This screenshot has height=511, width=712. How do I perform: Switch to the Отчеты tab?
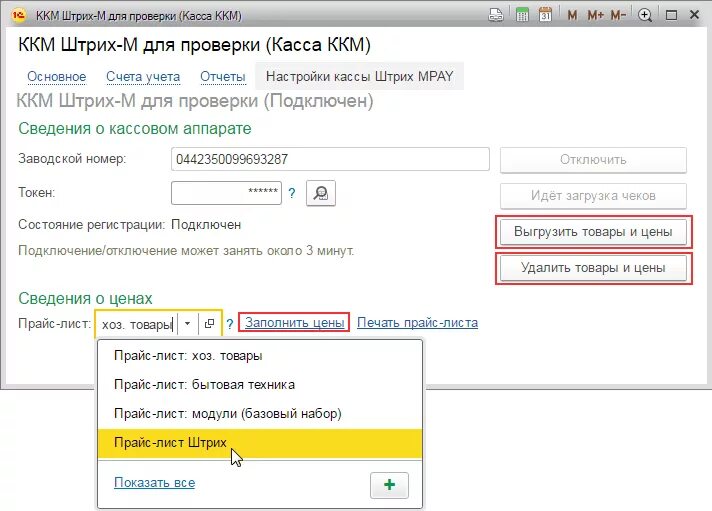pos(222,76)
